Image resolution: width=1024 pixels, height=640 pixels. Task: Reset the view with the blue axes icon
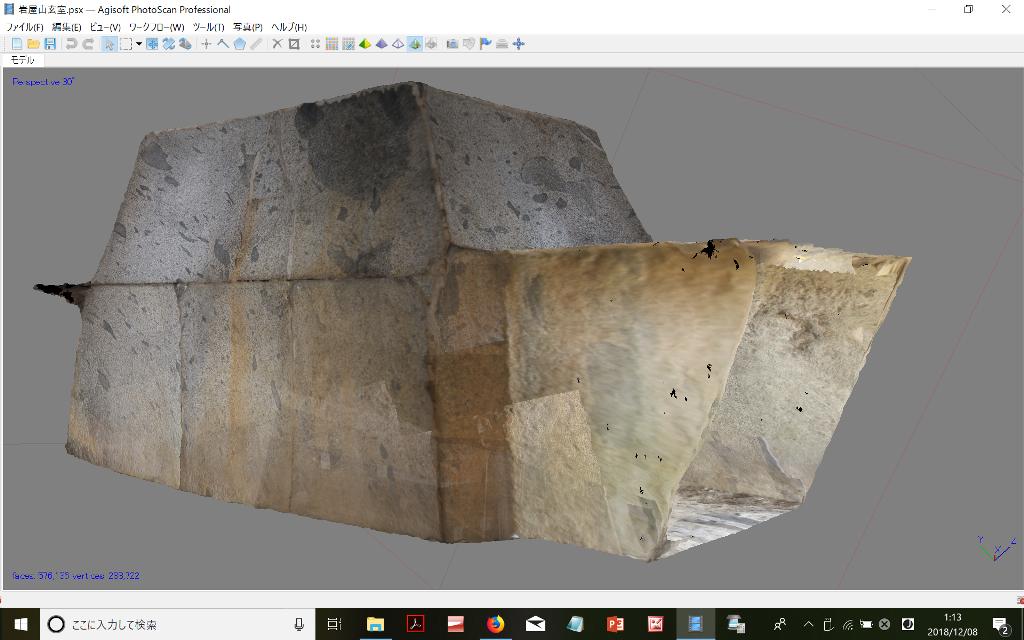[x=518, y=44]
